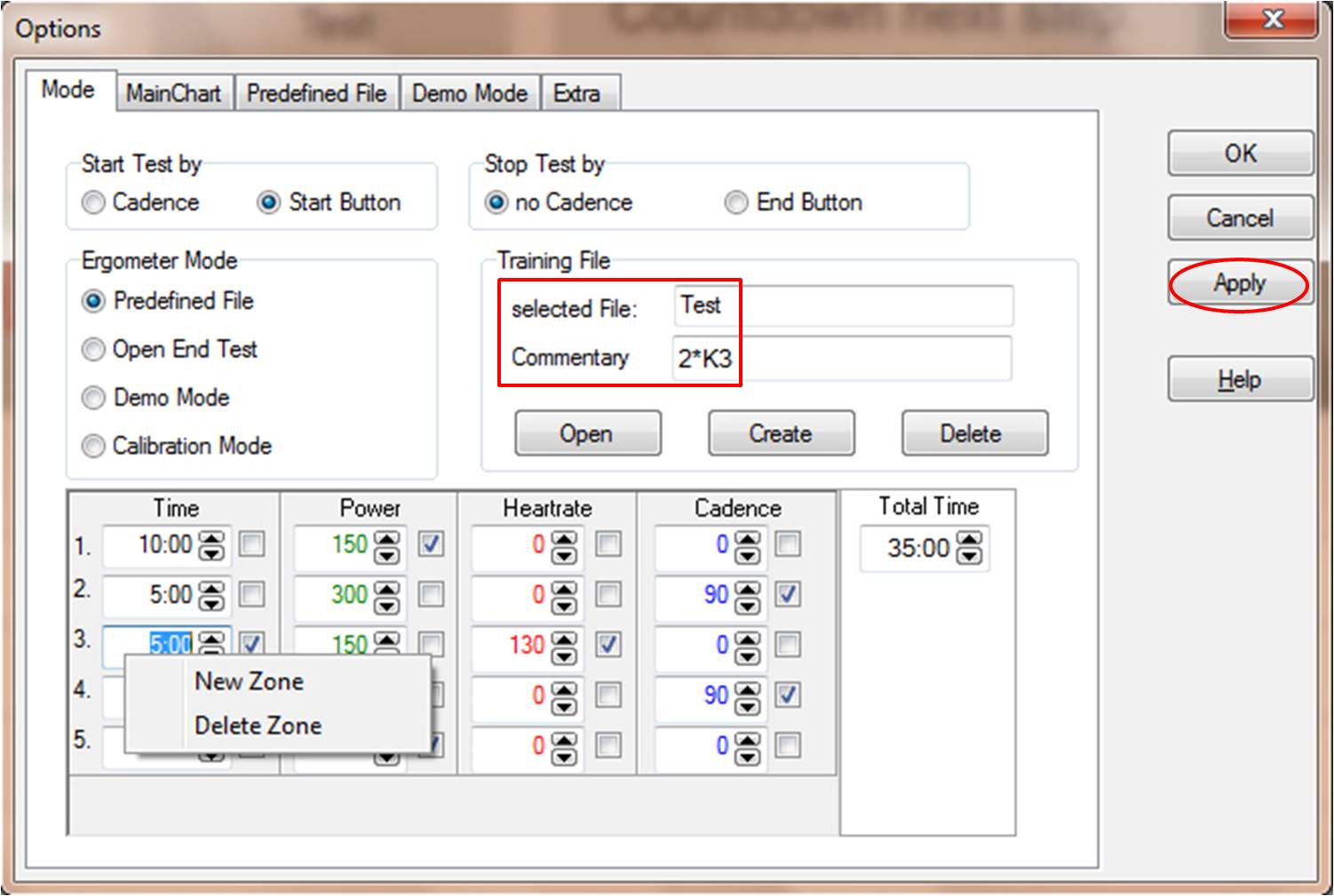Click the Apply button

pyautogui.click(x=1240, y=283)
